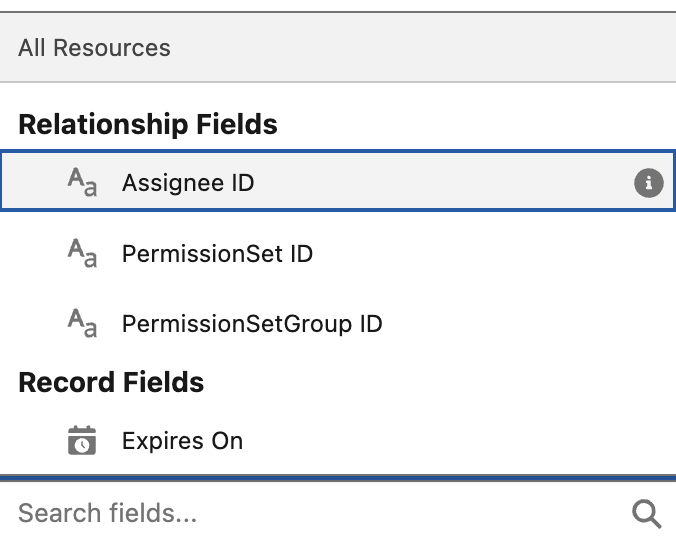The width and height of the screenshot is (676, 542).
Task: Pick the PermissionSetGroup ID label text
Action: (x=252, y=324)
